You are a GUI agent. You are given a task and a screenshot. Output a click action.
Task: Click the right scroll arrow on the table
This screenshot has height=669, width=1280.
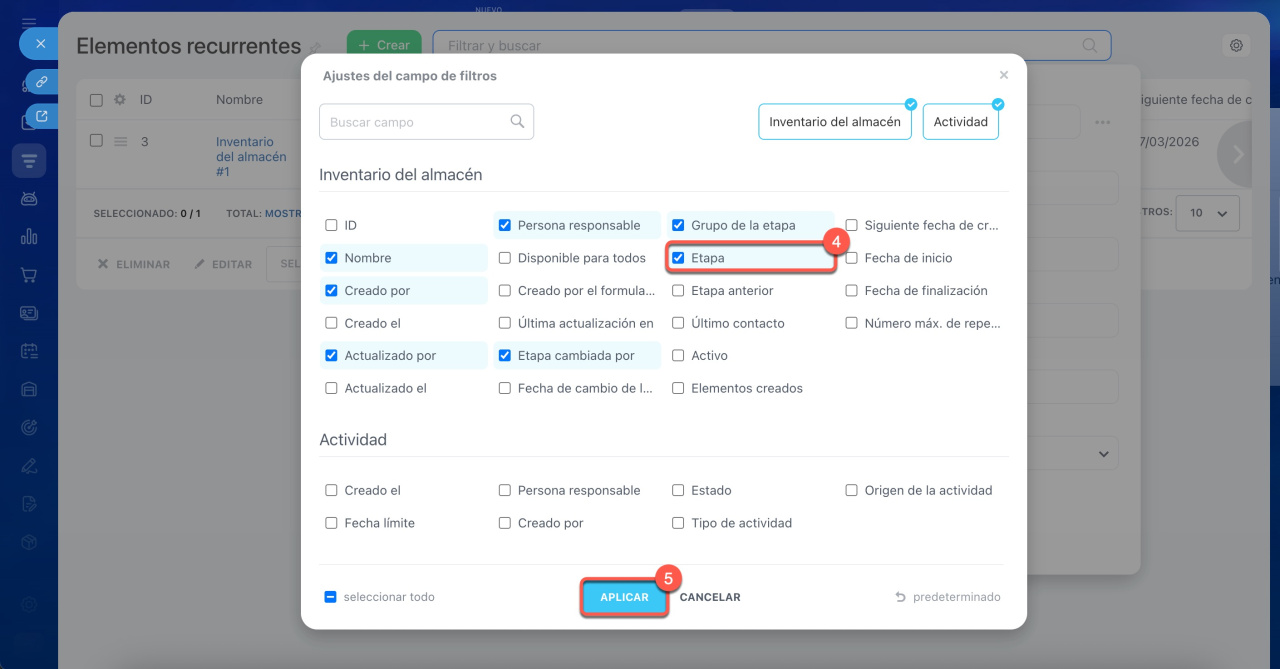coord(1238,155)
